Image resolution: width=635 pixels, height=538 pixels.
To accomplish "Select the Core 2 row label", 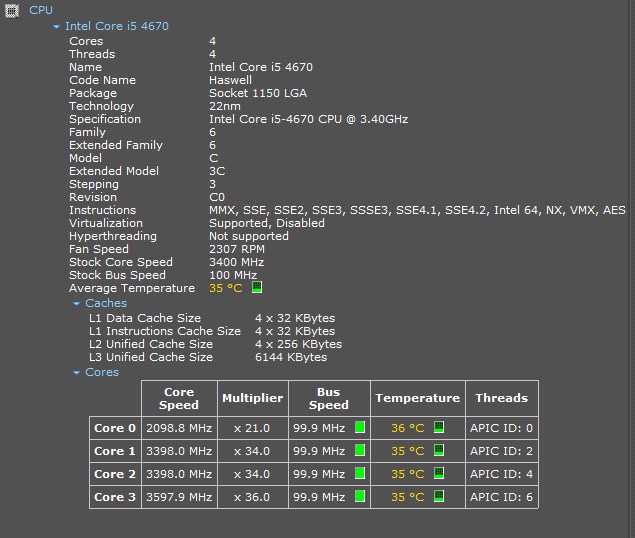I will point(115,474).
